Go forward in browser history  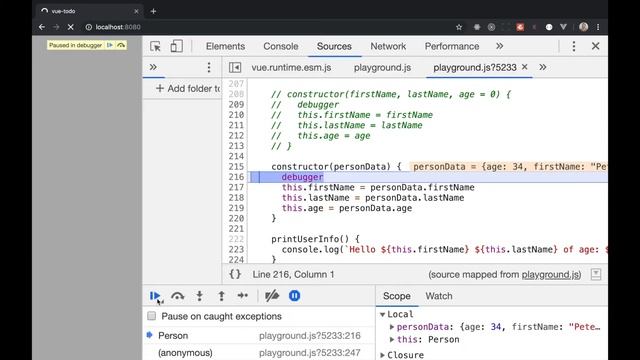[x=56, y=27]
